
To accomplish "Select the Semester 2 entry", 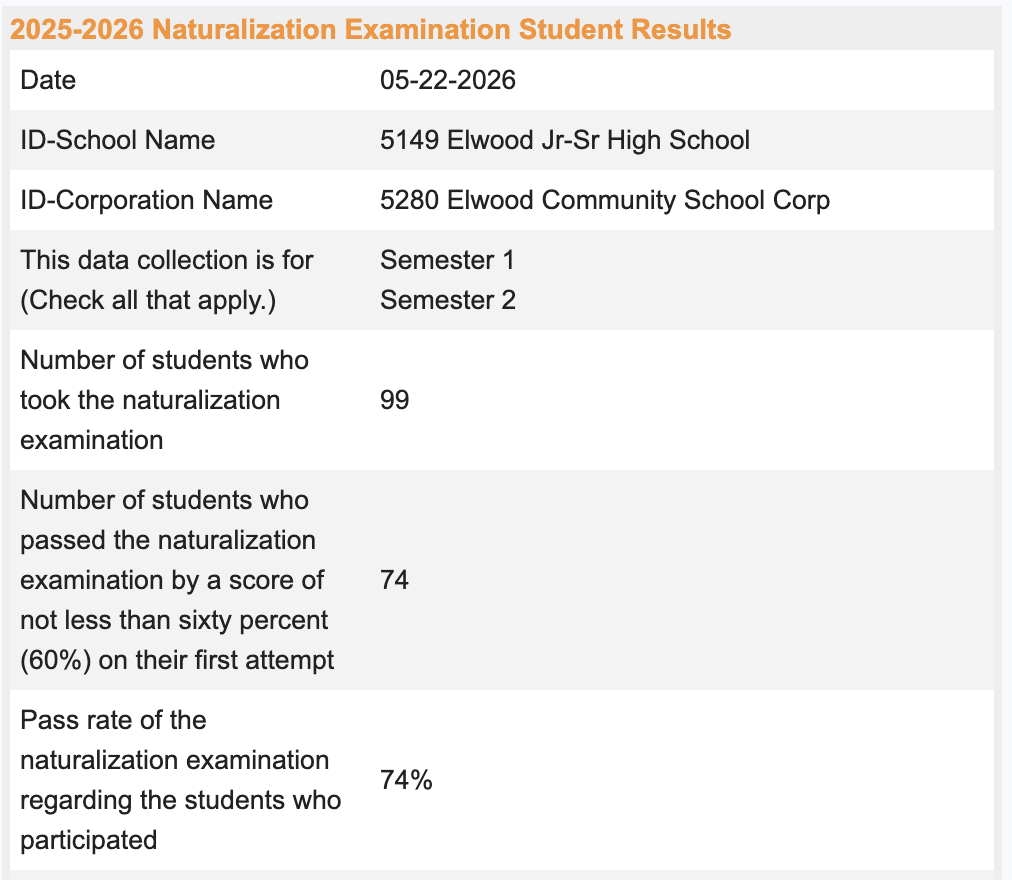I will click(447, 300).
